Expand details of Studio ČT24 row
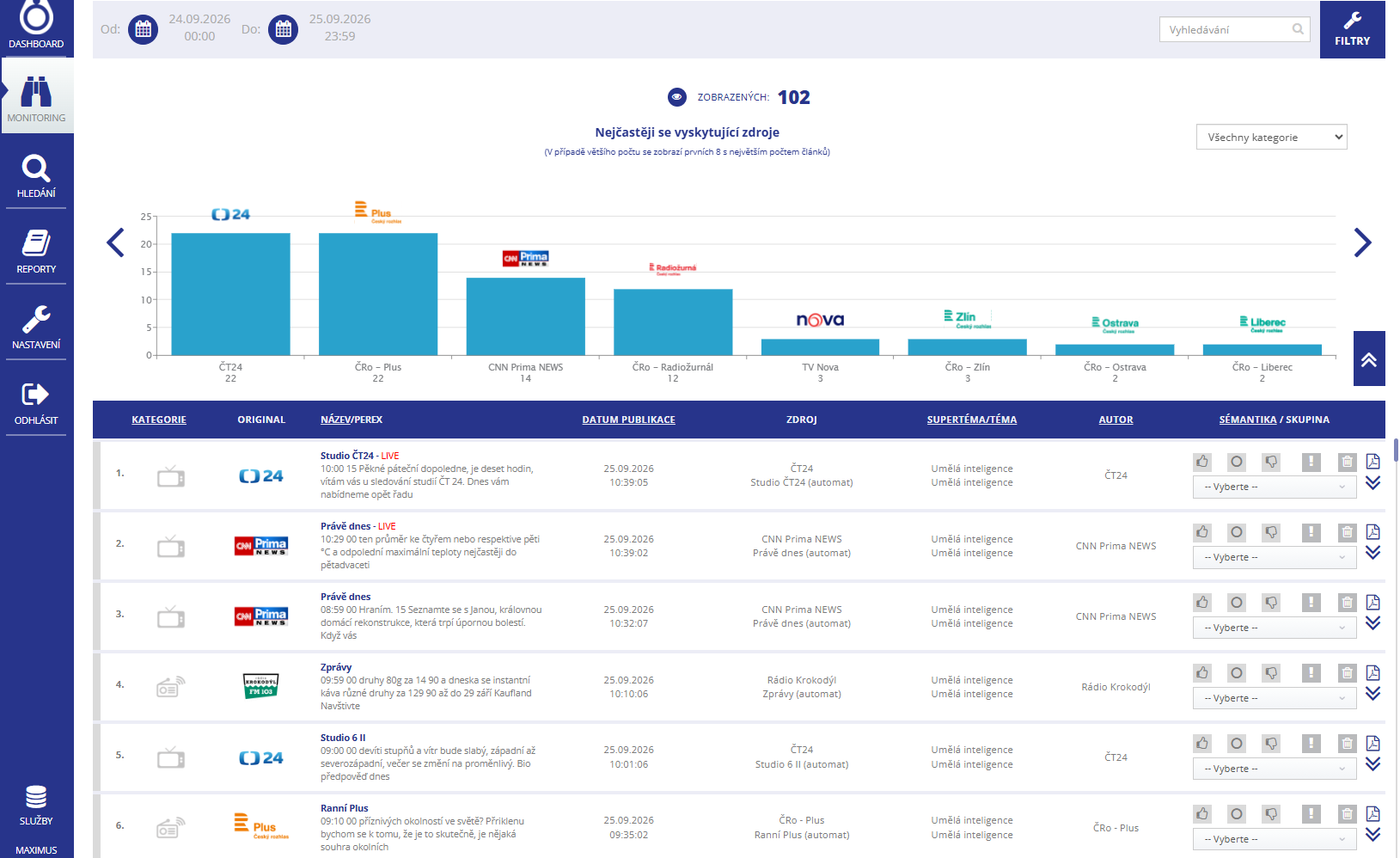 (1372, 483)
